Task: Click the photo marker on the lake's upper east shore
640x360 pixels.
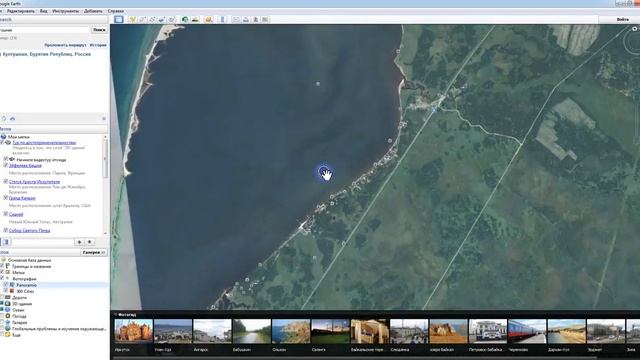Action: [x=398, y=51]
